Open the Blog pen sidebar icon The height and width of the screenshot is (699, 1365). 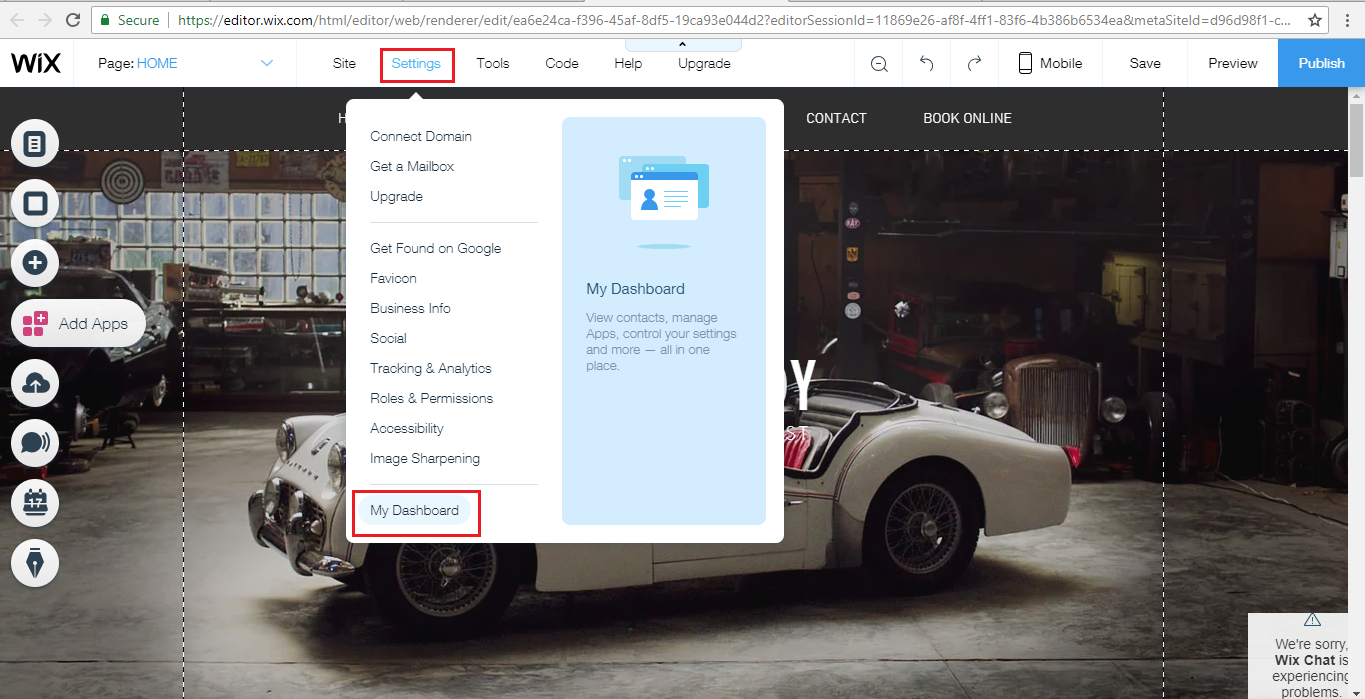point(35,563)
